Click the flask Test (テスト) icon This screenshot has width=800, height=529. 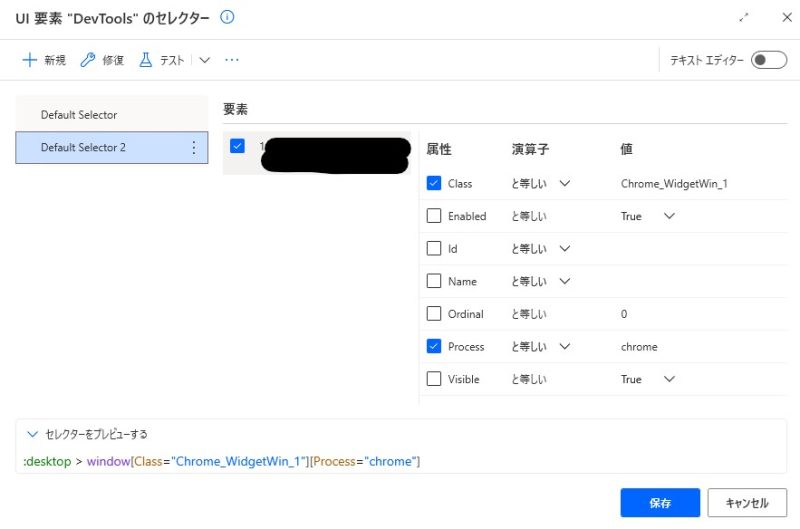point(146,60)
